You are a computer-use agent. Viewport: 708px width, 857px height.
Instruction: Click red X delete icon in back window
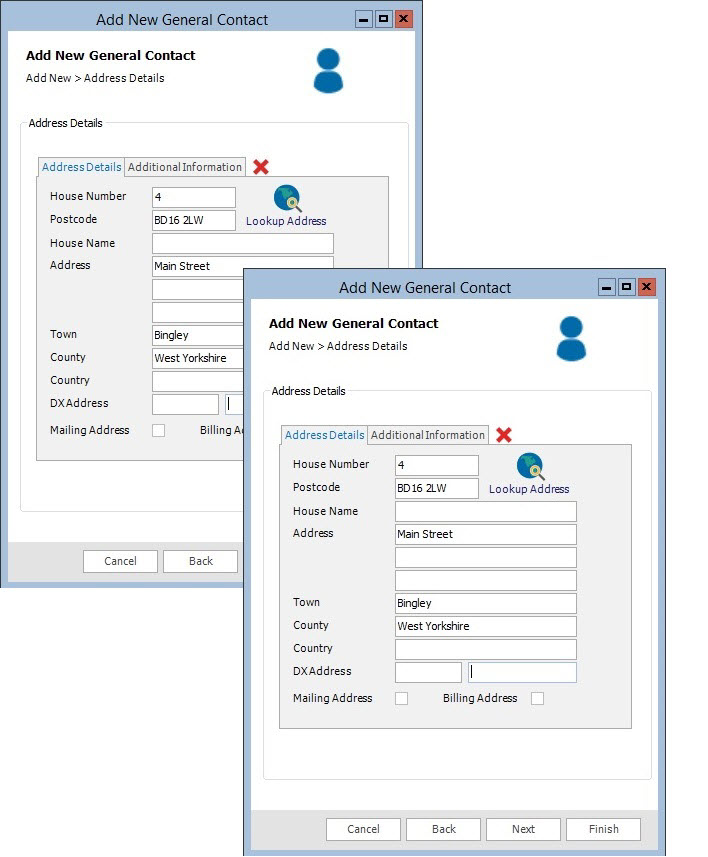click(x=261, y=167)
